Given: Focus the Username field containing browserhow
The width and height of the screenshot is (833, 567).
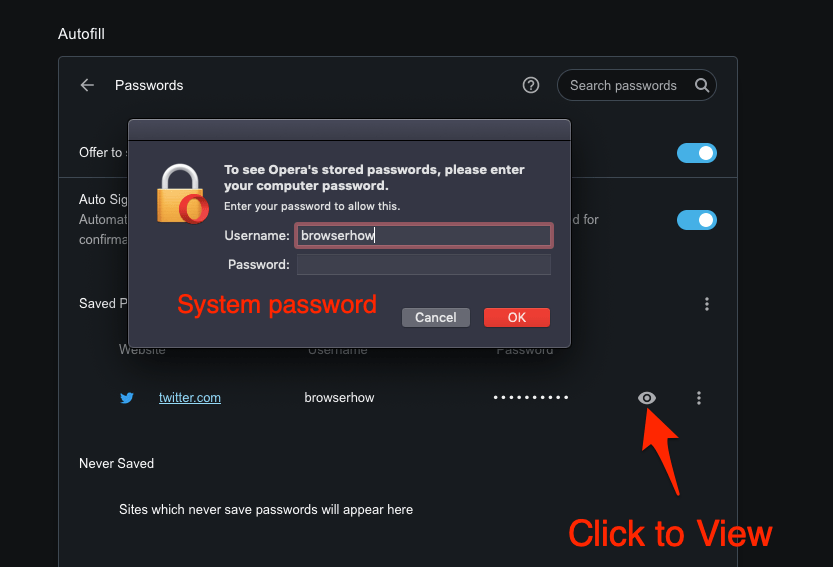Looking at the screenshot, I should pyautogui.click(x=423, y=236).
